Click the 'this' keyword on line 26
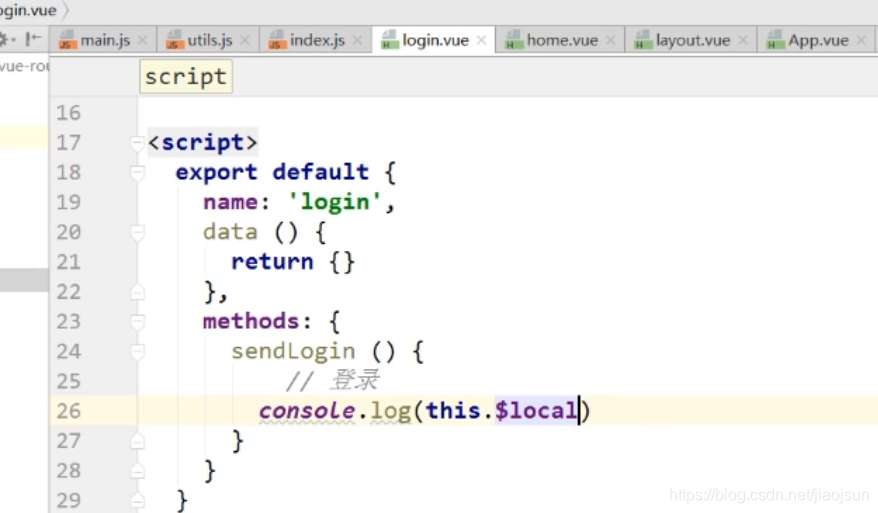 pyautogui.click(x=453, y=411)
